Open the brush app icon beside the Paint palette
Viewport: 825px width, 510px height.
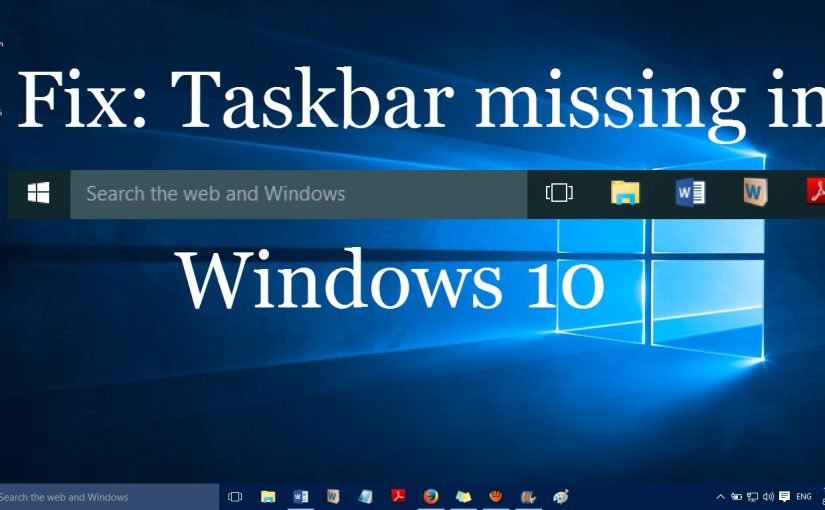coord(528,496)
